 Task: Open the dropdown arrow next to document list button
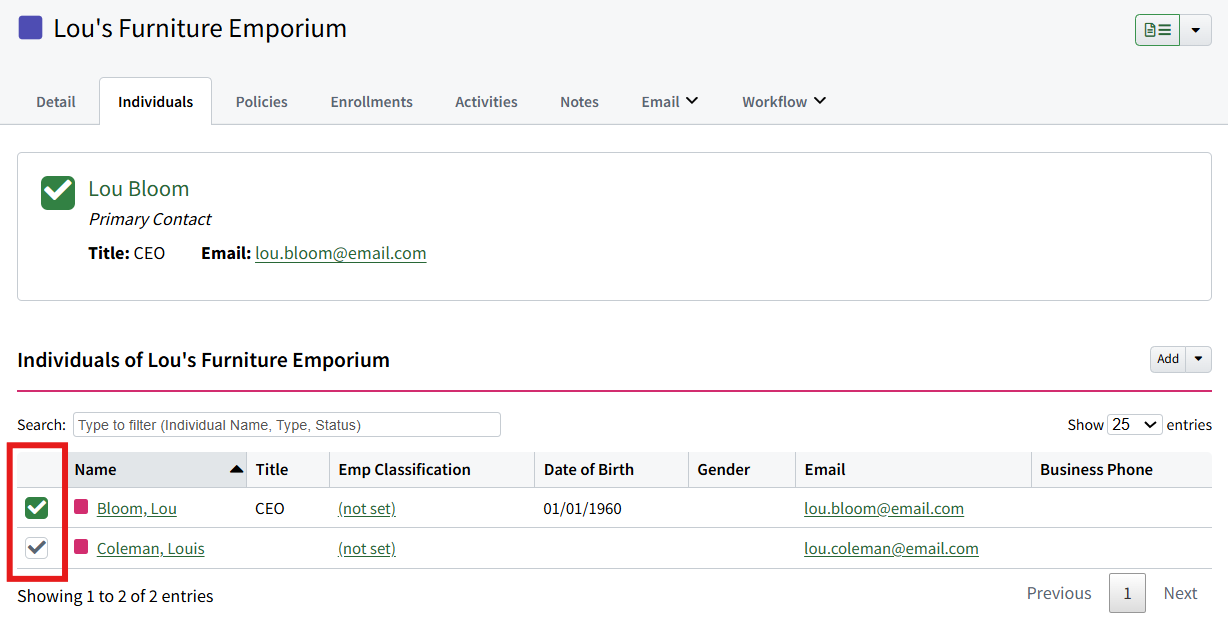coord(1196,30)
